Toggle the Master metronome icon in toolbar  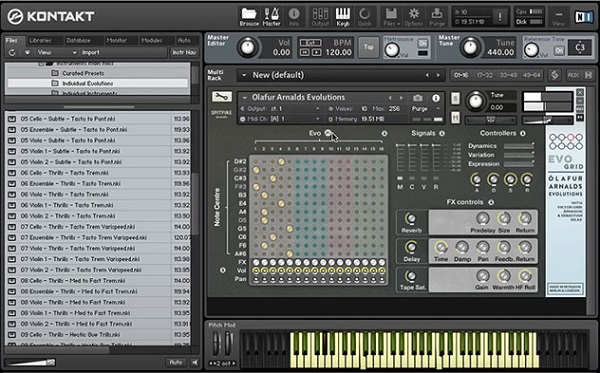[271, 17]
